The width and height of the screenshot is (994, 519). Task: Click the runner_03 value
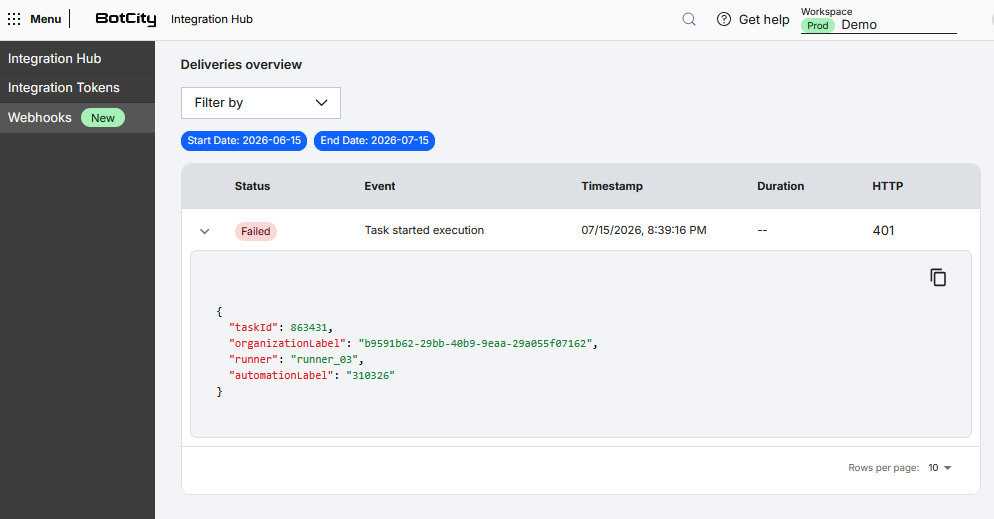pos(325,359)
